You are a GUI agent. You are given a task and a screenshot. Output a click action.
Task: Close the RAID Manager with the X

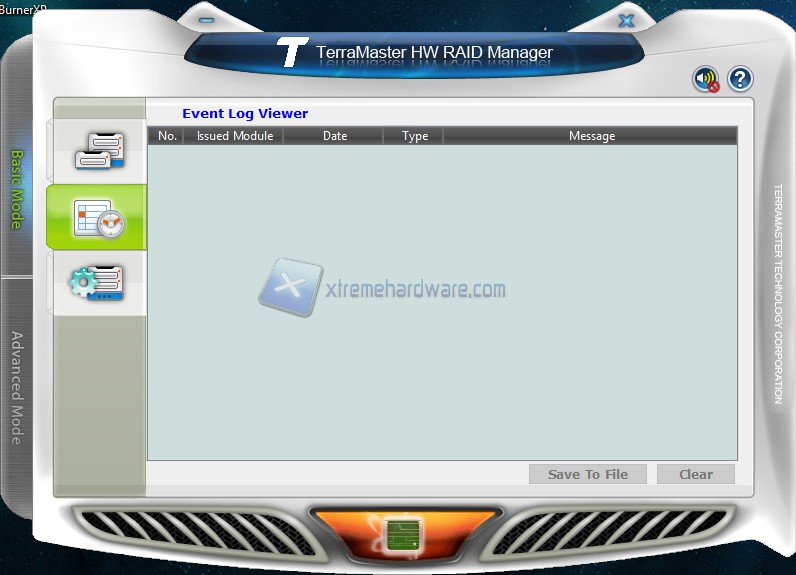point(626,19)
